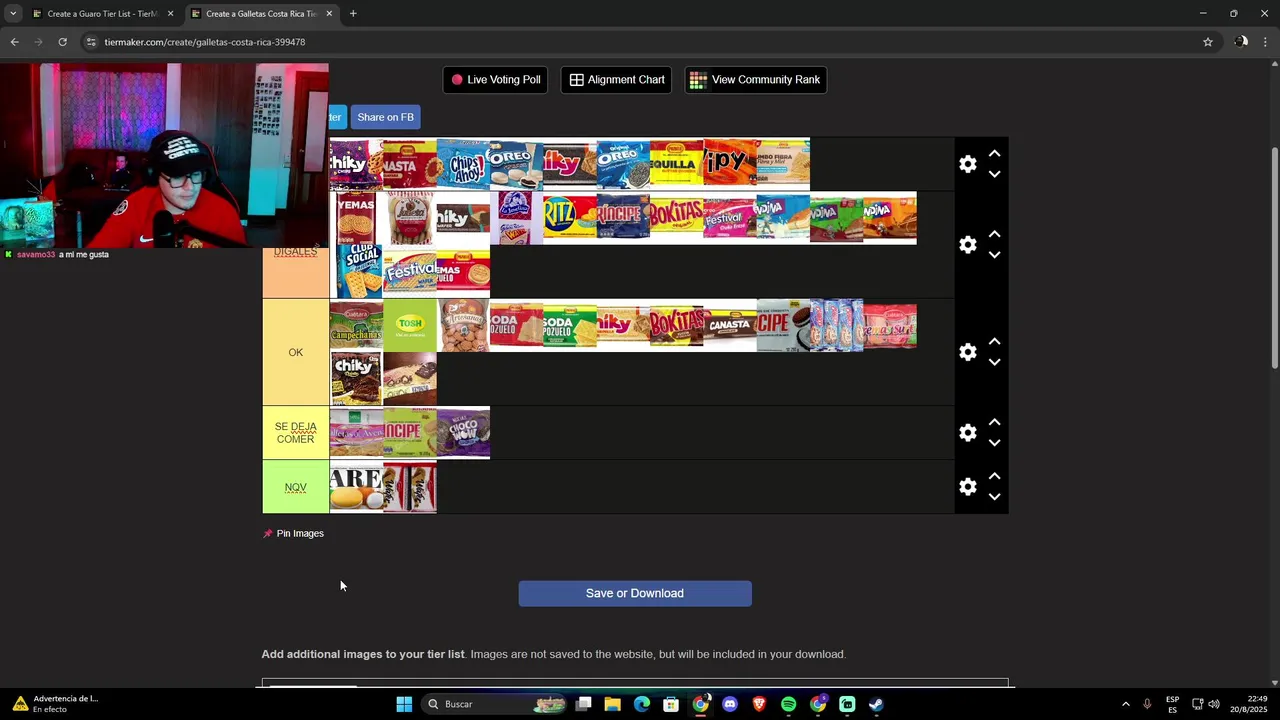View Community Rank
Viewport: 1280px width, 720px height.
755,80
